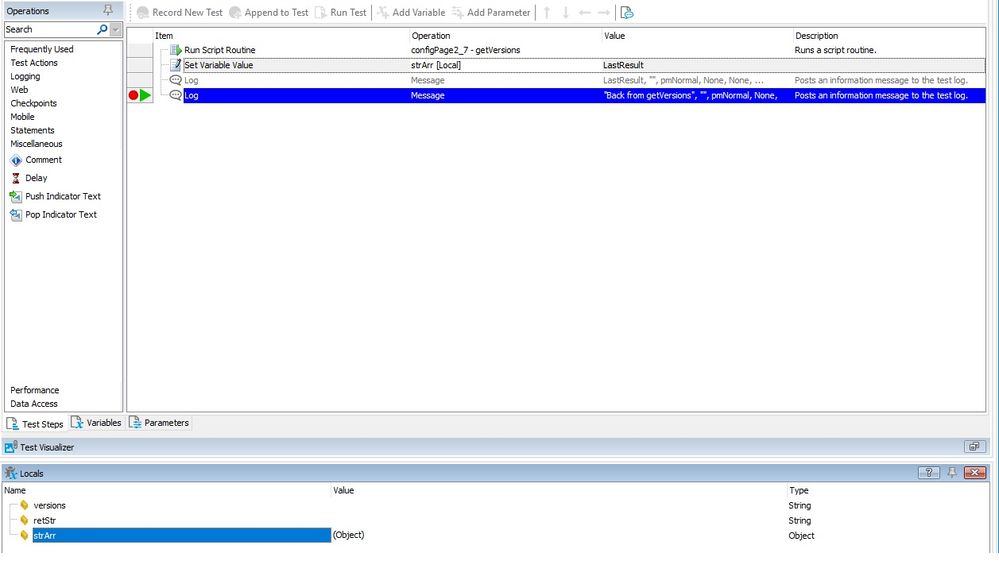Image resolution: width=999 pixels, height=572 pixels.
Task: Expand the Frequently Used category
Action: 42,49
